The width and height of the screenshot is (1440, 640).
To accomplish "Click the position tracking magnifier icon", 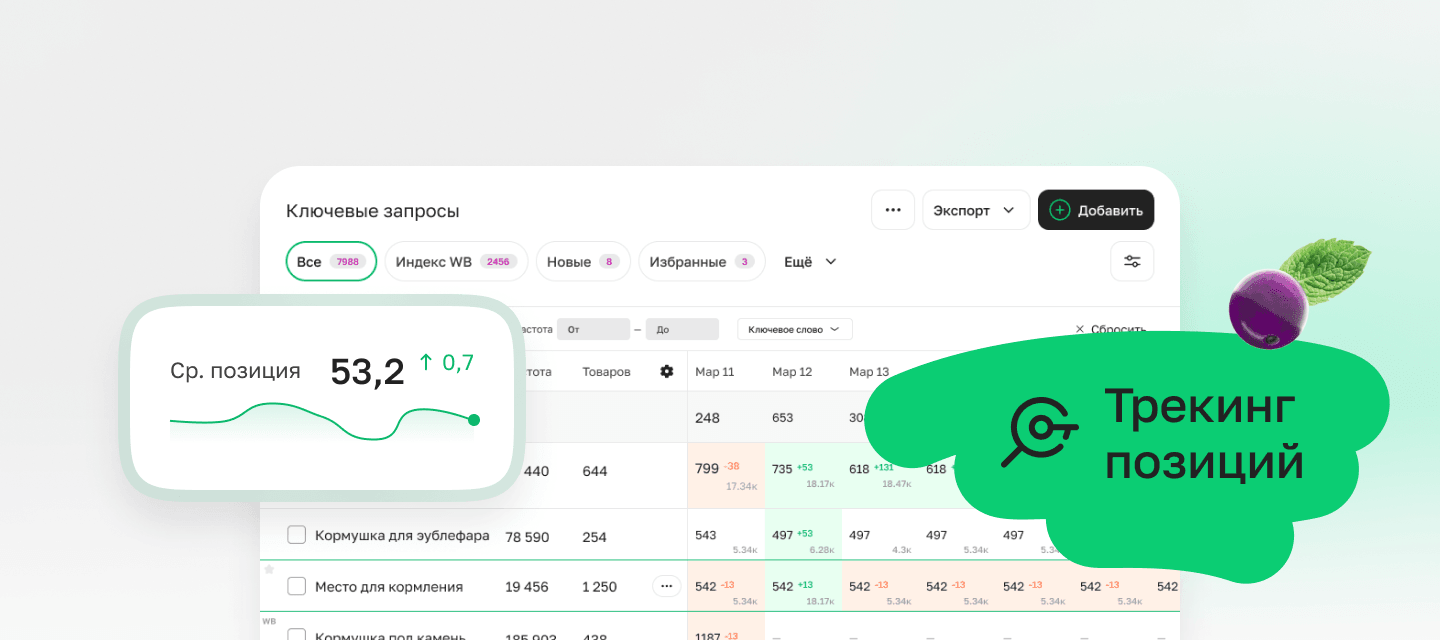I will (x=1039, y=432).
